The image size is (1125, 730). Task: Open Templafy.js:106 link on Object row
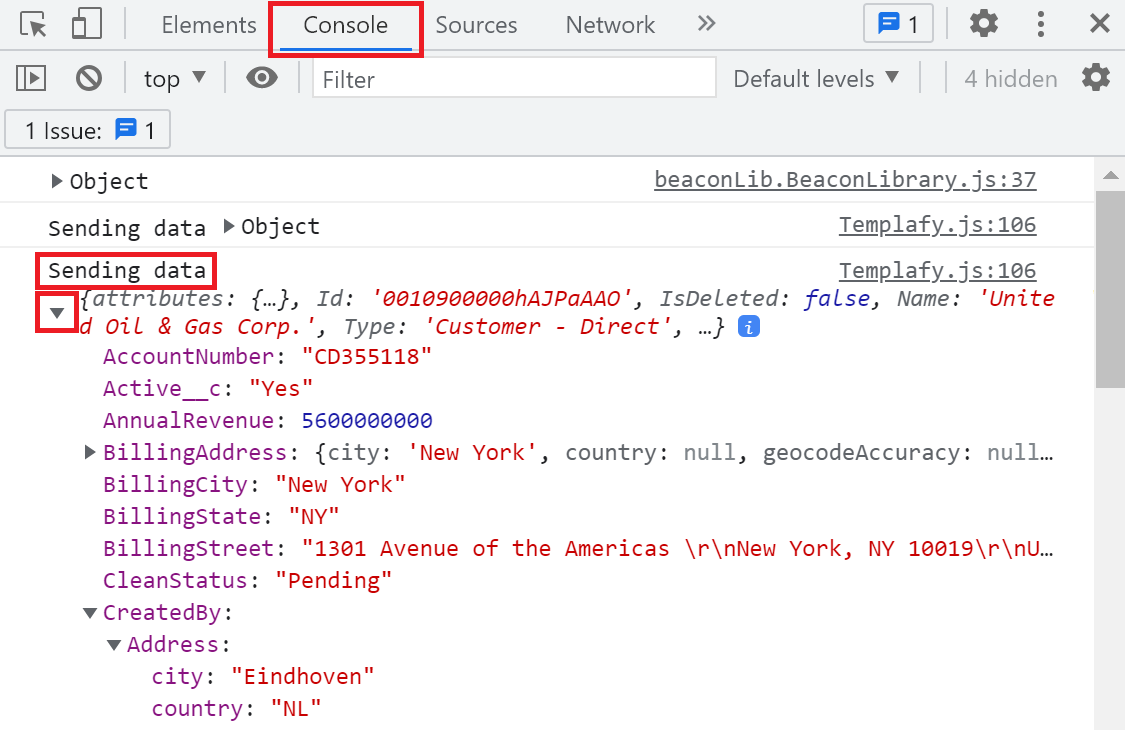point(937,225)
